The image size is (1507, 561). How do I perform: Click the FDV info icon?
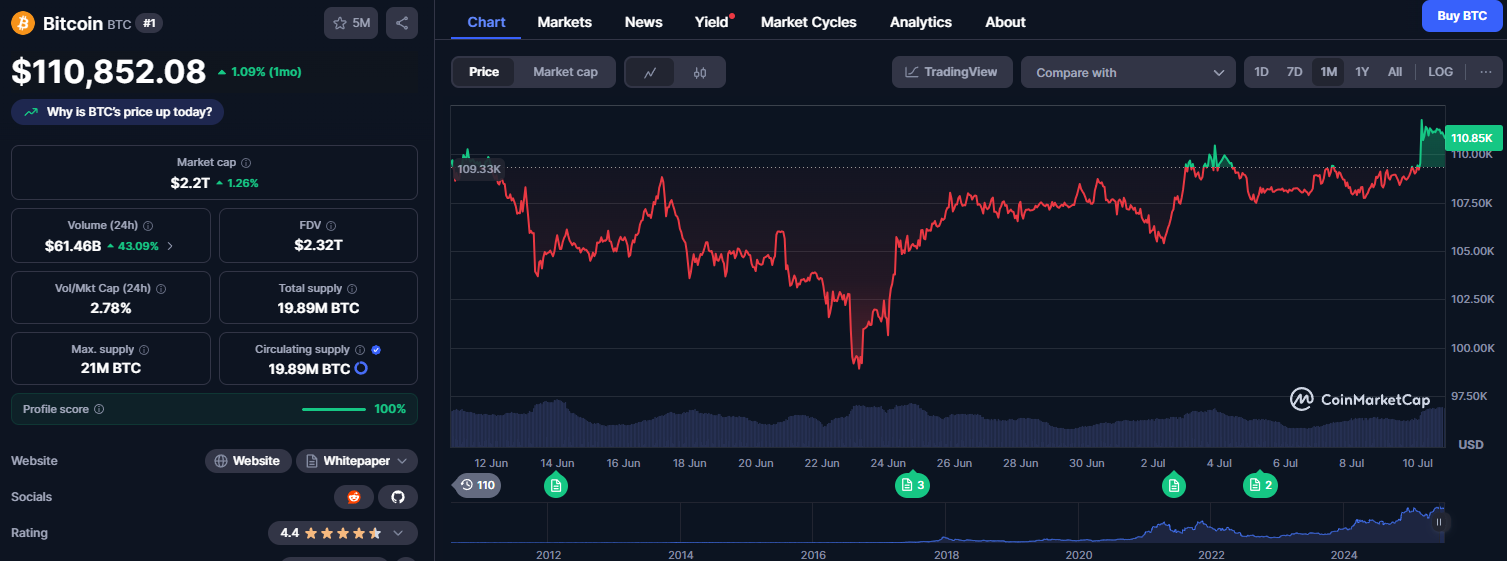(x=331, y=226)
